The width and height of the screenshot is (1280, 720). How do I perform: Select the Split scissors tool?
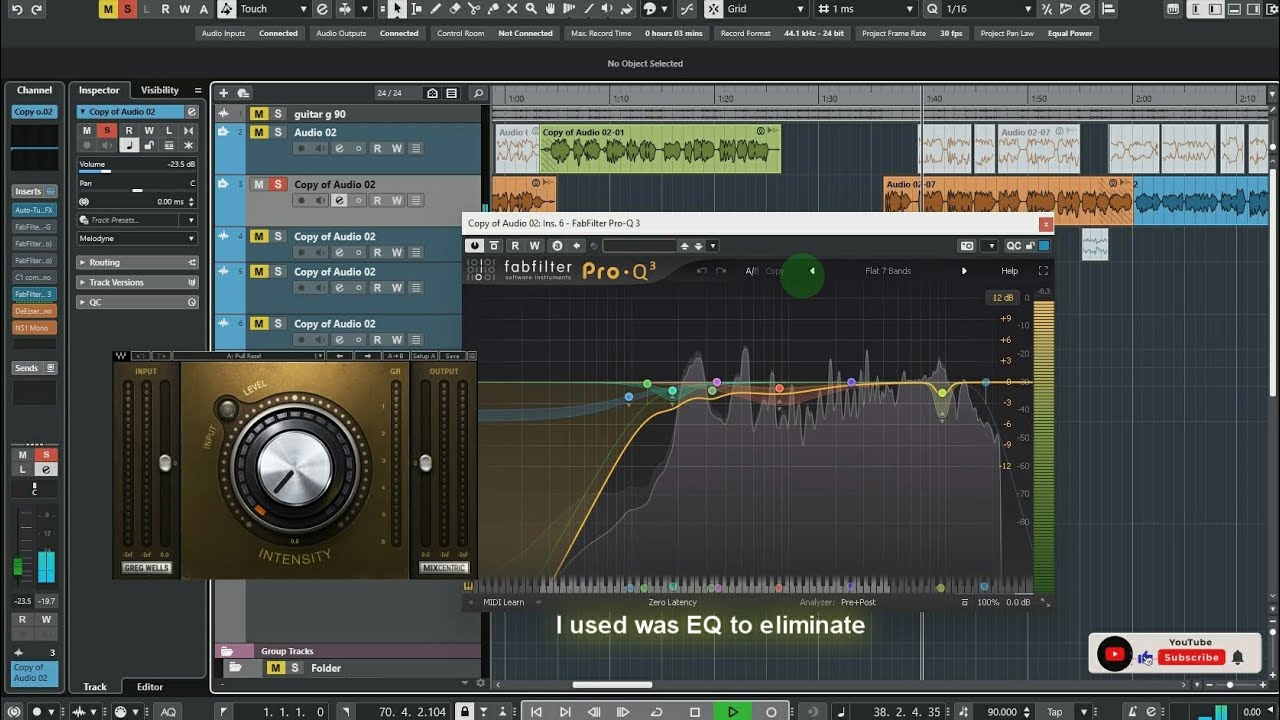tap(474, 9)
